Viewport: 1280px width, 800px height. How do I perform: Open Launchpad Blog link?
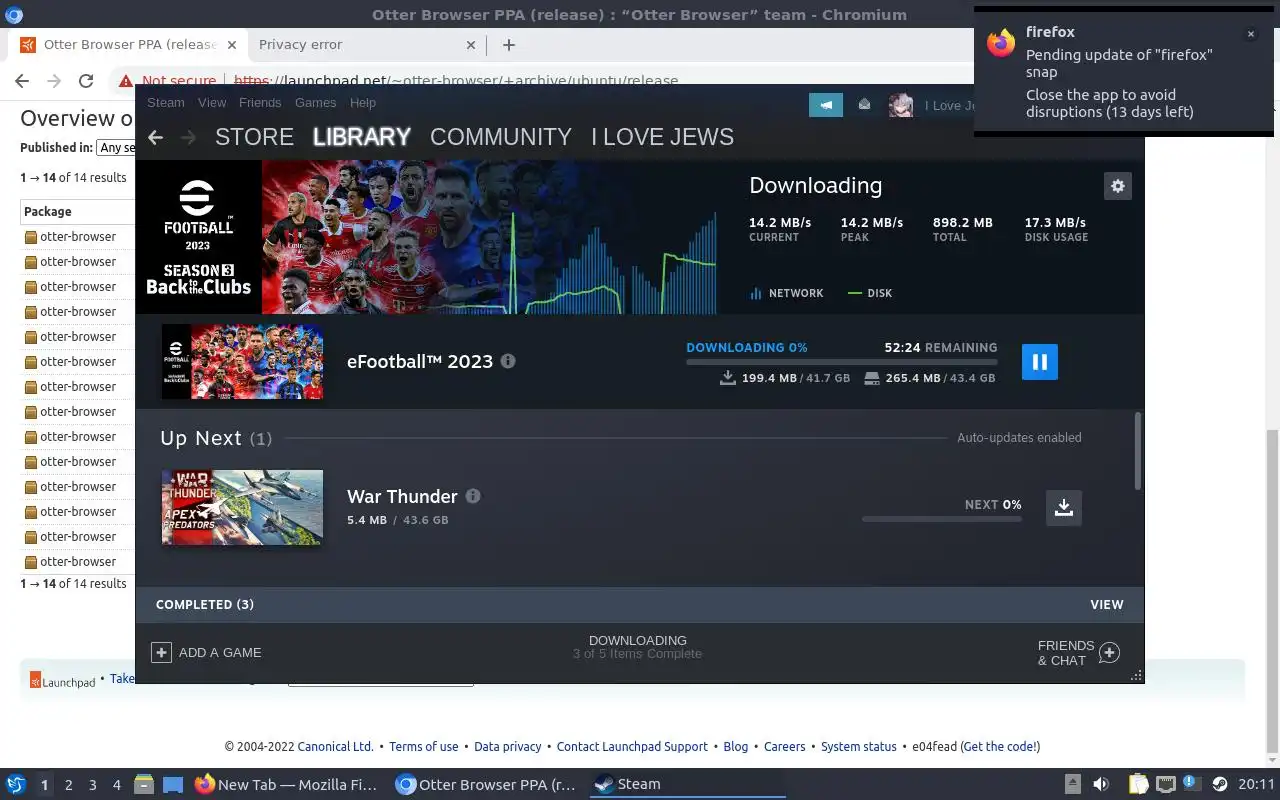[736, 747]
